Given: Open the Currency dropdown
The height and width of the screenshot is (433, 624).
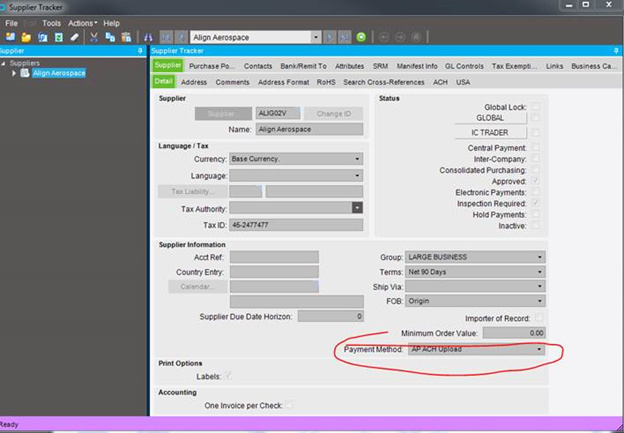Looking at the screenshot, I should 357,159.
